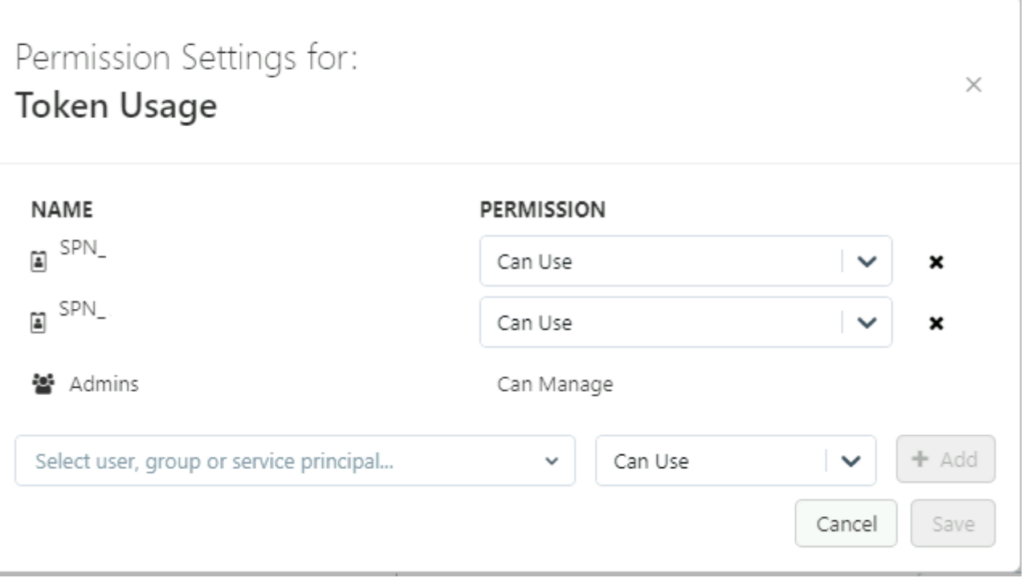Remove the second SPN permission entry
The image size is (1024, 578).
pos(939,323)
